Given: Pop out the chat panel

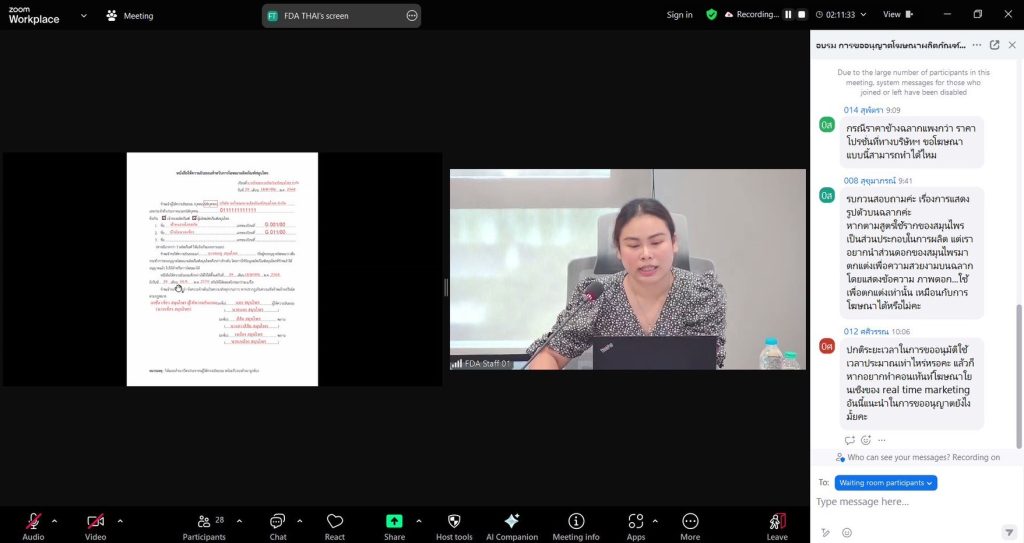Looking at the screenshot, I should tap(994, 45).
